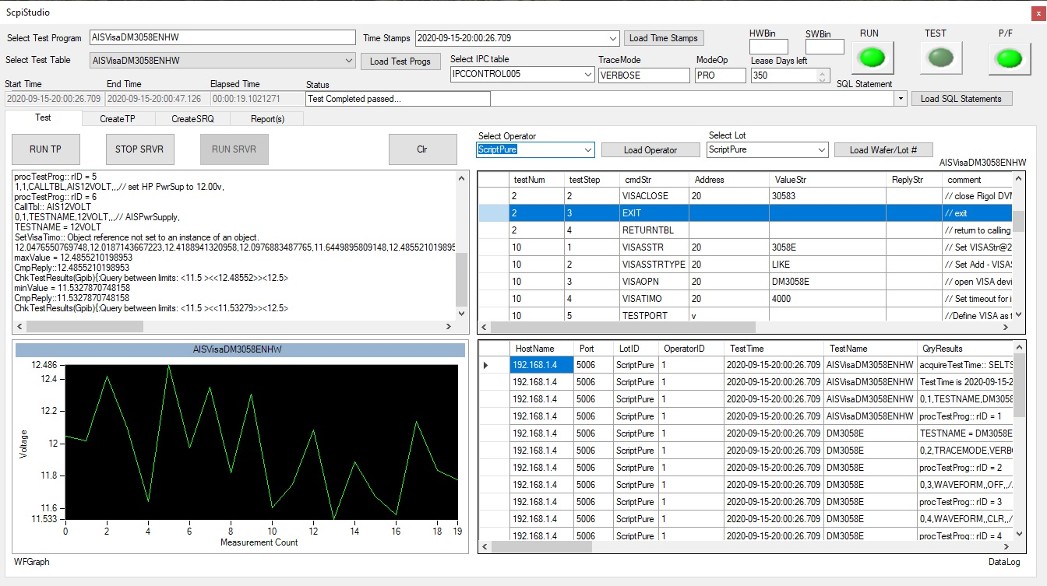
Task: Select the VISACLOSE cmdStr cell
Action: click(653, 196)
